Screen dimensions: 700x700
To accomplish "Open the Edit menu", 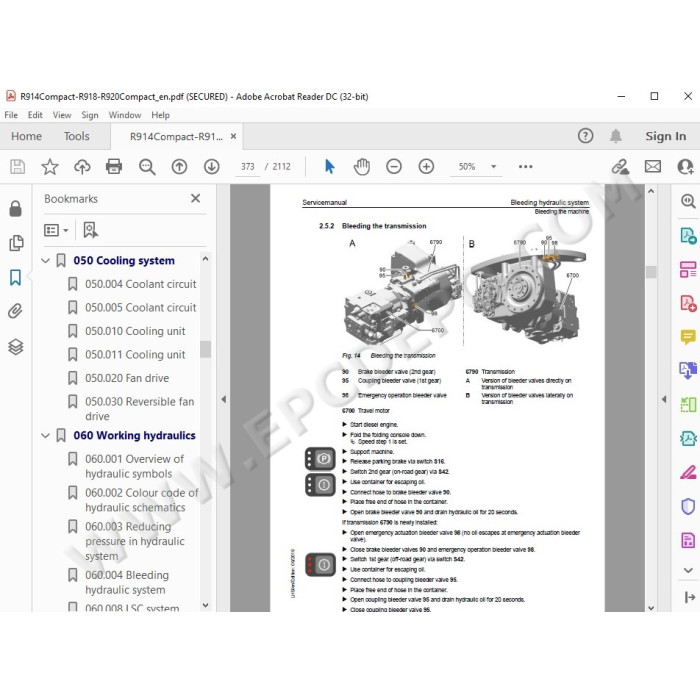I will click(x=35, y=115).
